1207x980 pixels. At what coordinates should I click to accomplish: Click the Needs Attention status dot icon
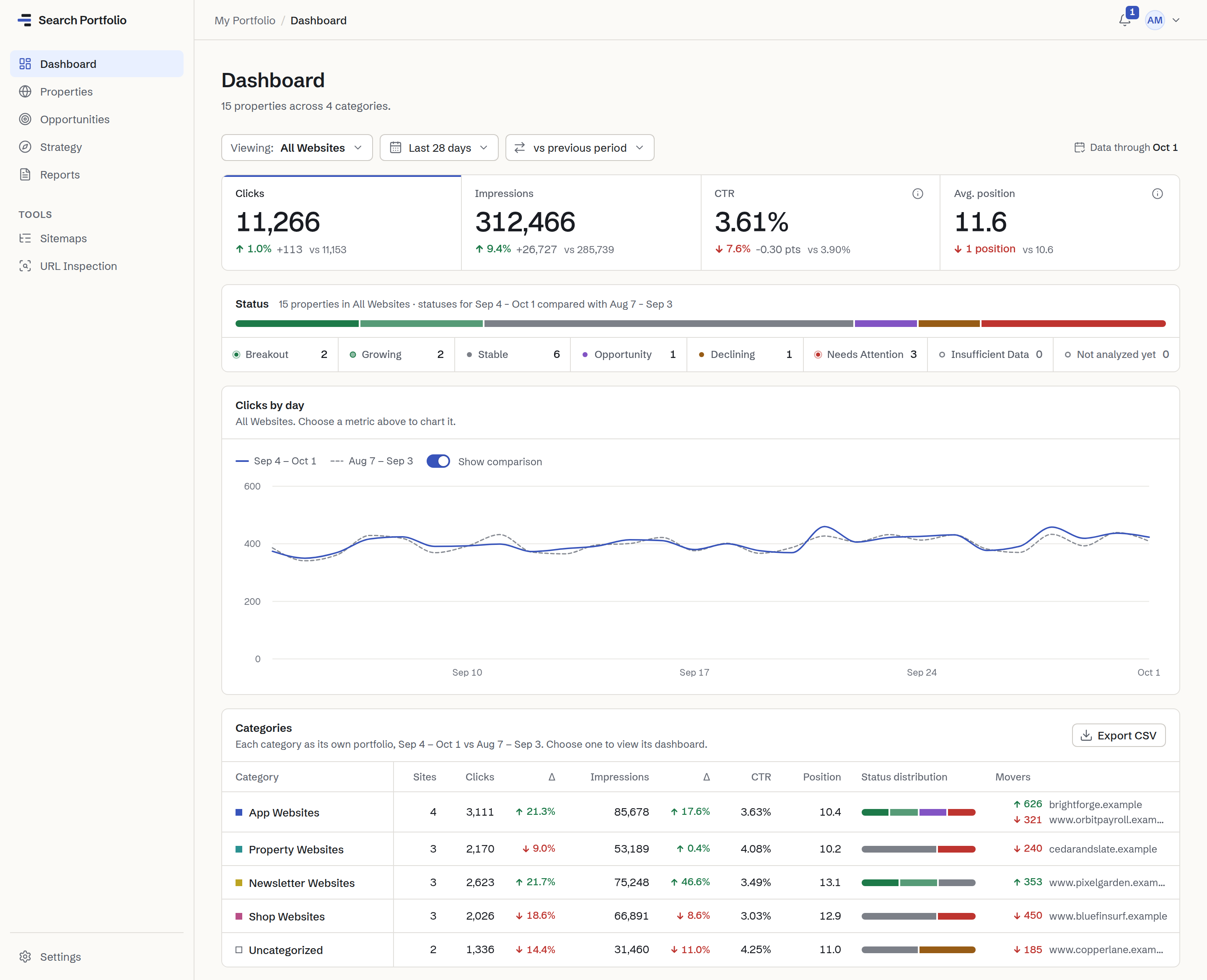[x=817, y=355]
